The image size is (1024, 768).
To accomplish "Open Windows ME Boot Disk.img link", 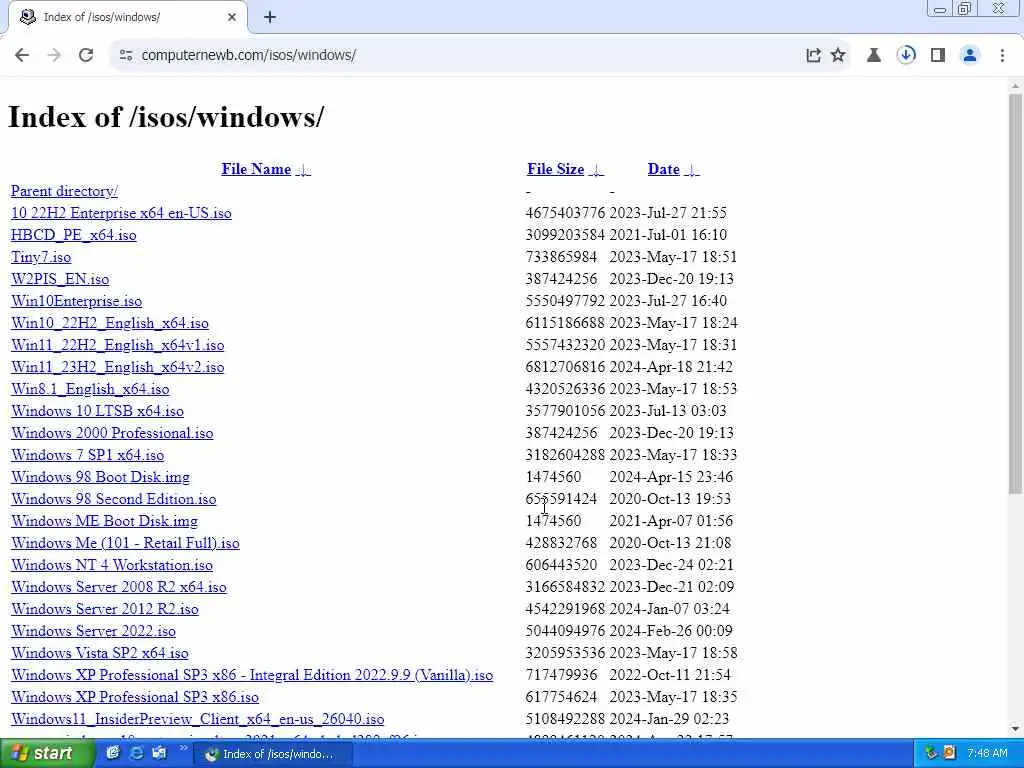I will pos(104,521).
